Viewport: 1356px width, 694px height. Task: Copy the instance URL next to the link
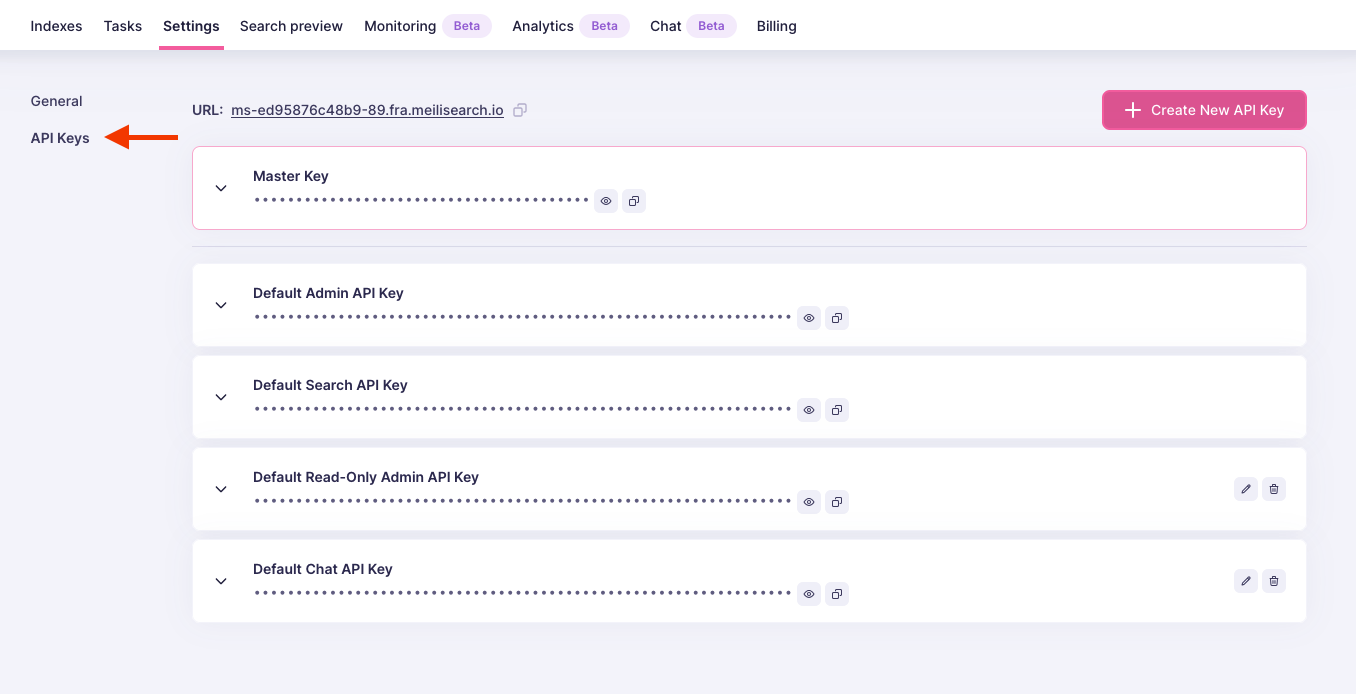click(x=519, y=110)
